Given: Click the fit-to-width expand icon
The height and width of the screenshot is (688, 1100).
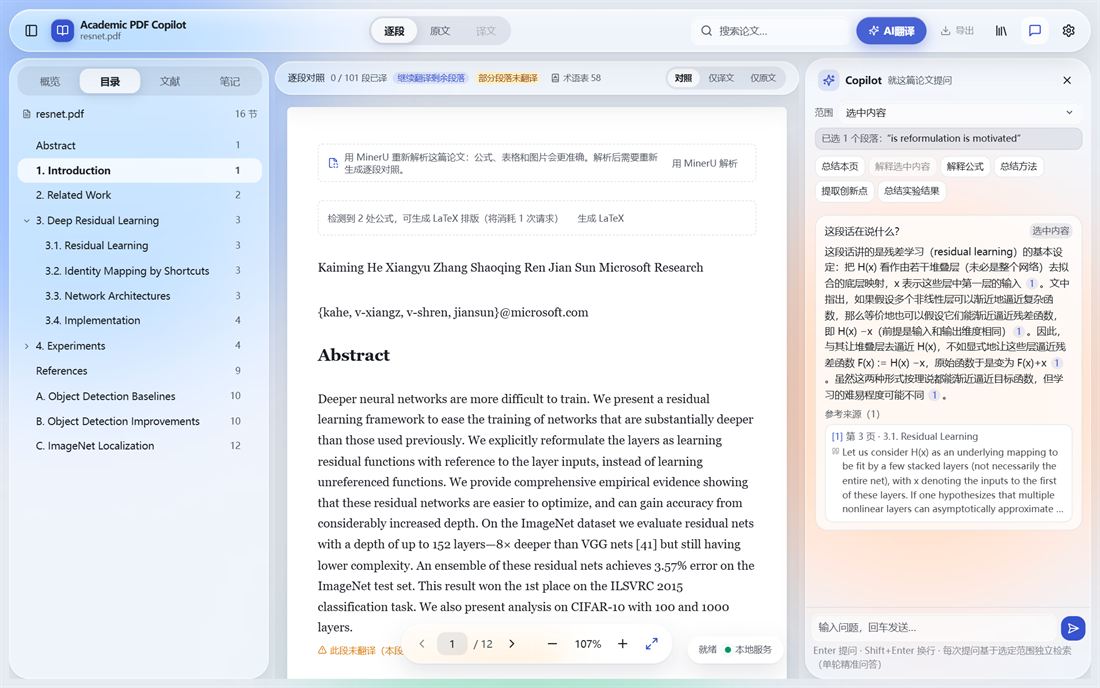Looking at the screenshot, I should coord(652,644).
